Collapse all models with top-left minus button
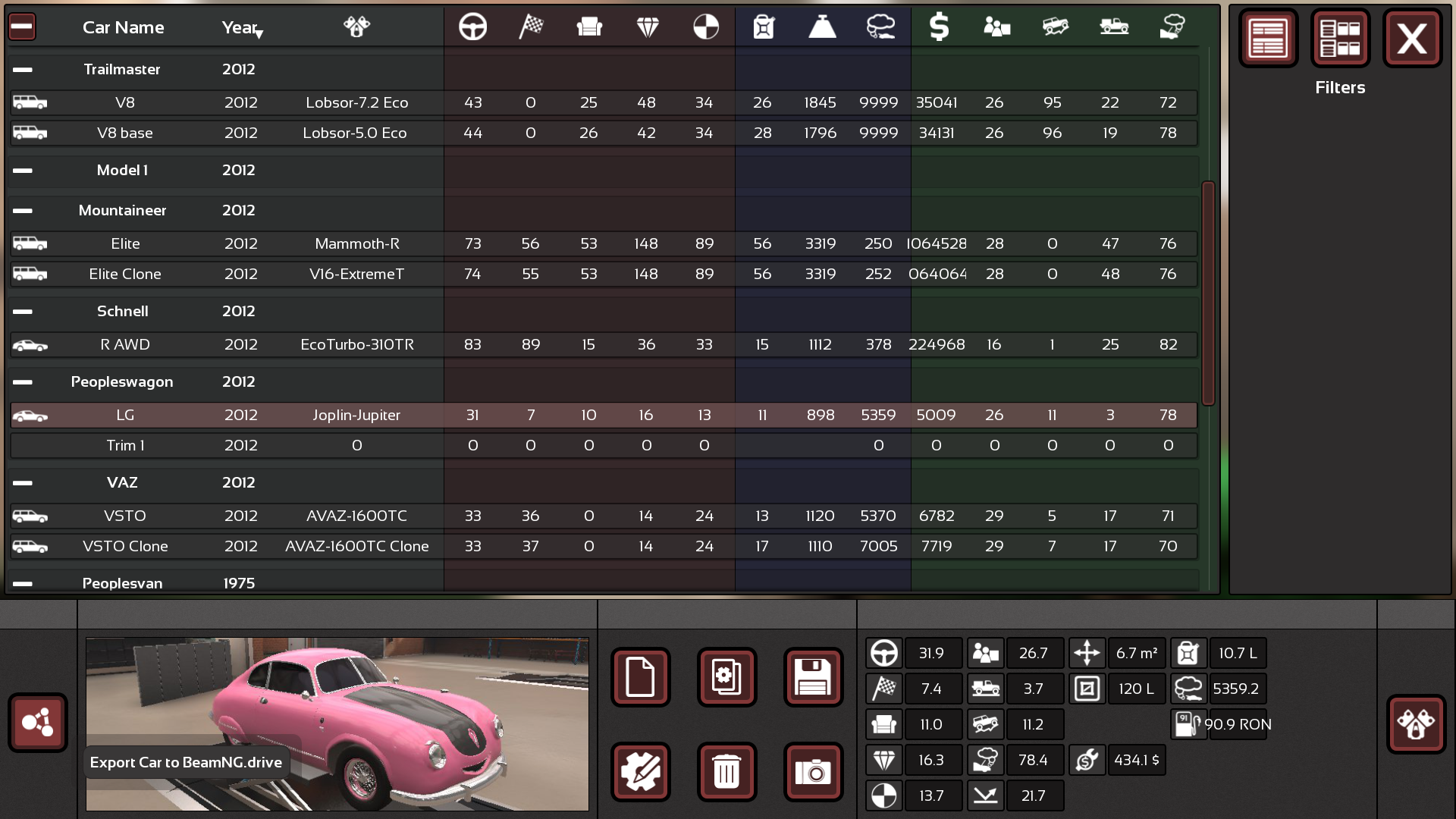Viewport: 1456px width, 819px height. pyautogui.click(x=22, y=27)
